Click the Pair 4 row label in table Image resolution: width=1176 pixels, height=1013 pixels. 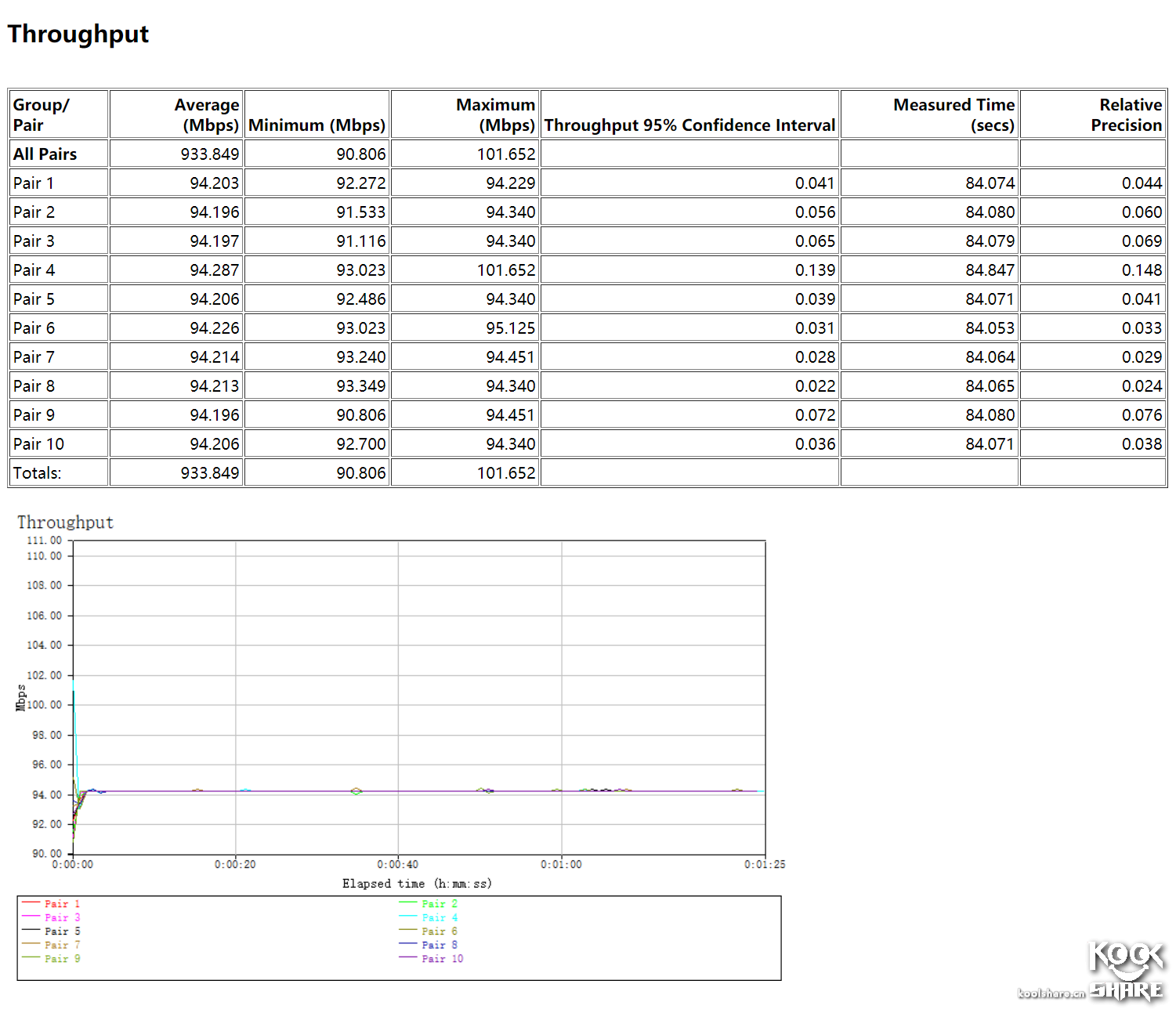(x=34, y=270)
